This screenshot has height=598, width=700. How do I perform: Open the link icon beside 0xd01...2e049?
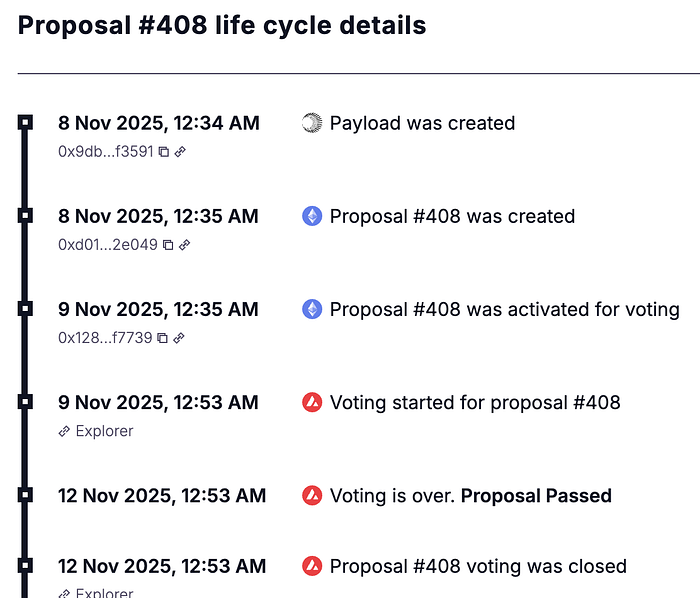point(184,245)
